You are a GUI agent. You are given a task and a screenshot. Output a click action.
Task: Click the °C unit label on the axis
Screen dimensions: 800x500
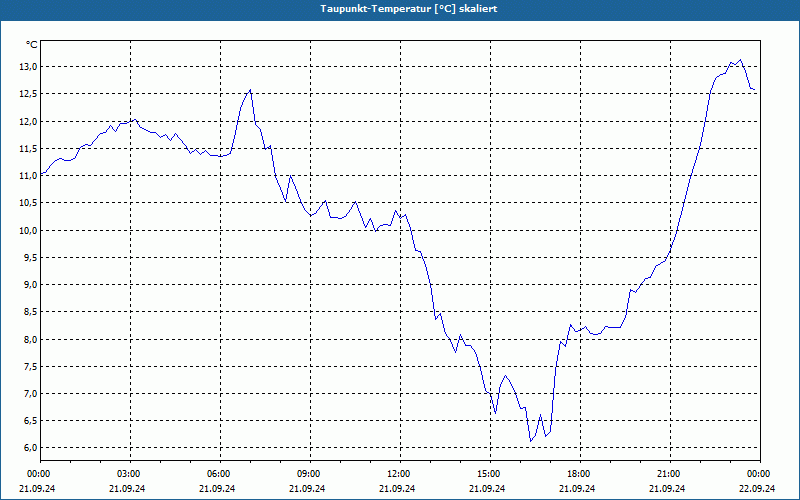32,45
